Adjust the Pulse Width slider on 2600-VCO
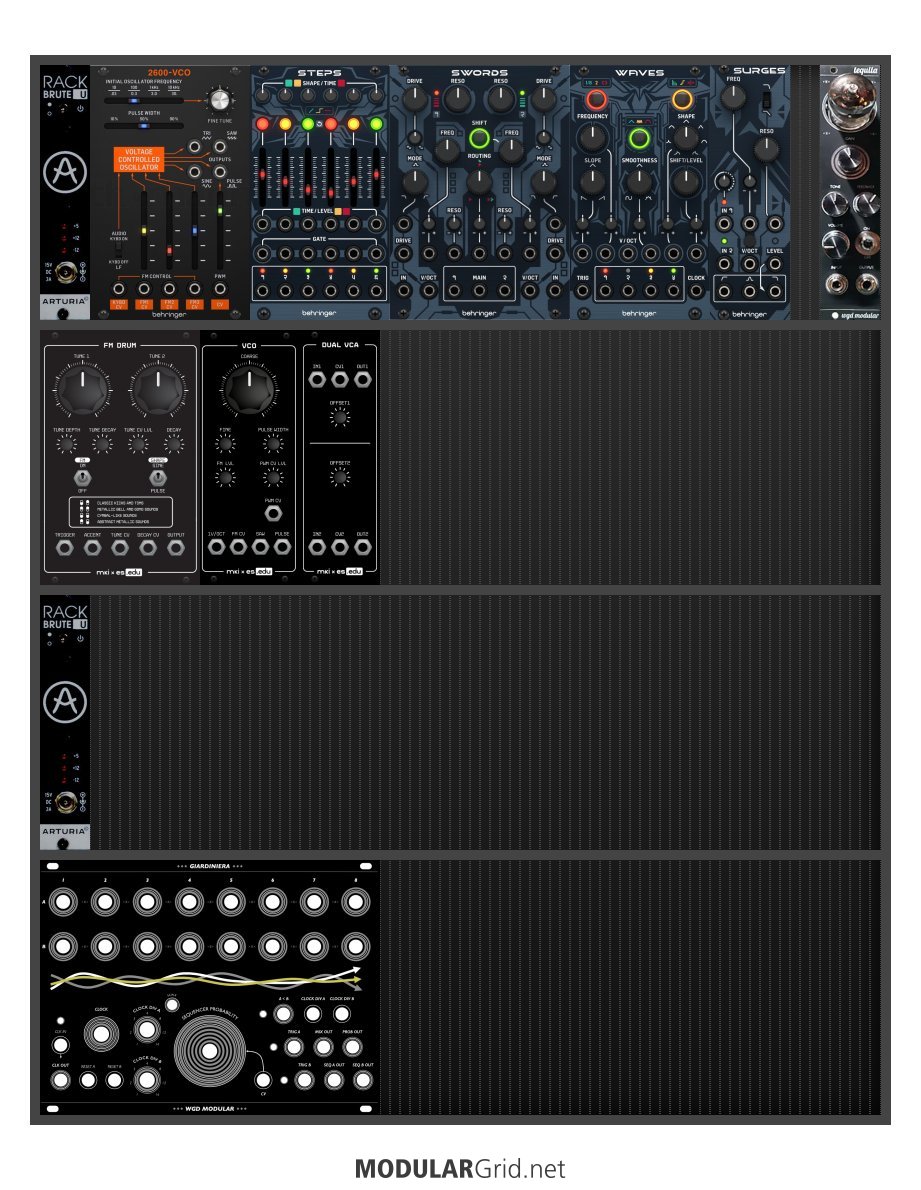 click(x=143, y=126)
